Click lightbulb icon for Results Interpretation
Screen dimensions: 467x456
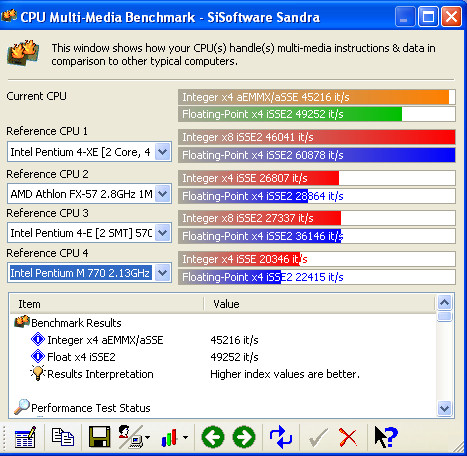38,373
